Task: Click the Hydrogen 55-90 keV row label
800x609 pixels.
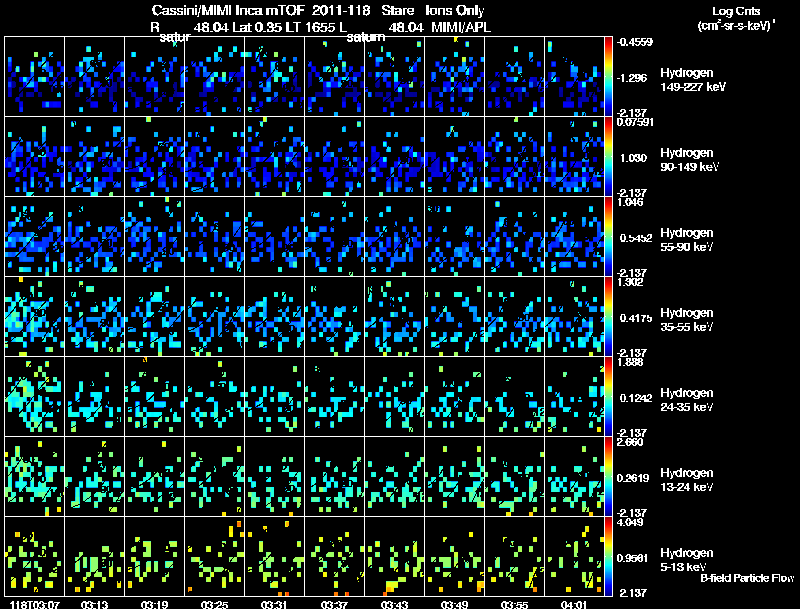Action: [x=687, y=240]
